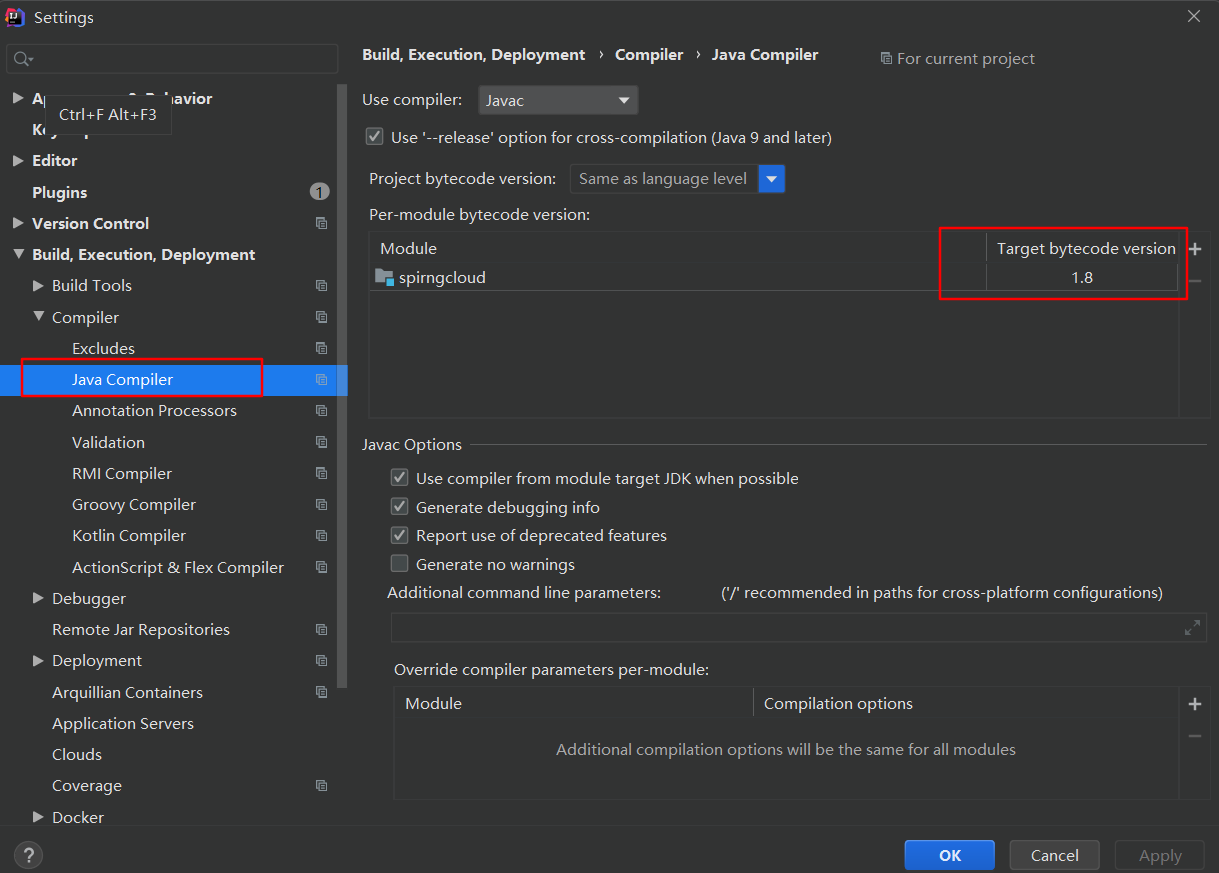The image size is (1219, 873).
Task: Select Annotation Processors in settings tree
Action: [x=154, y=411]
